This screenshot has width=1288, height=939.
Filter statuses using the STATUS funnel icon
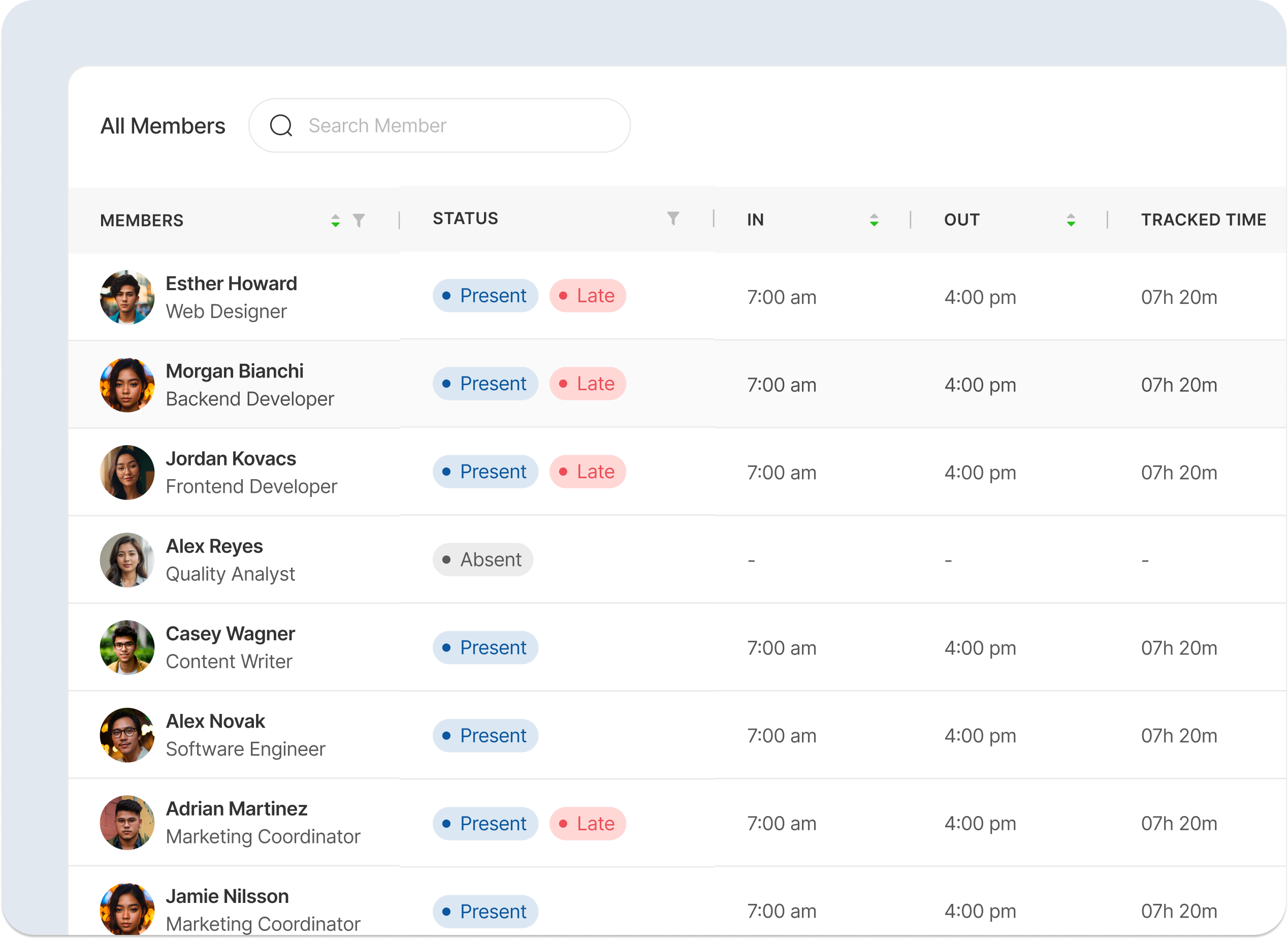[x=672, y=218]
